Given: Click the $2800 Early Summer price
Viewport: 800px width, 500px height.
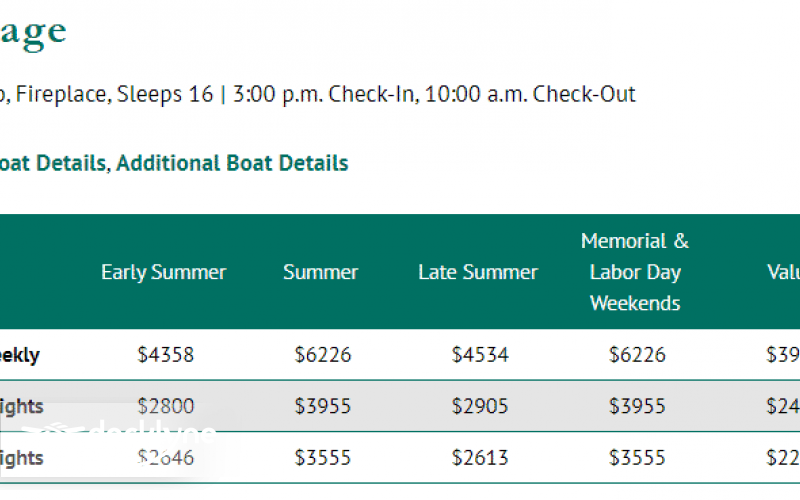Looking at the screenshot, I should 166,407.
